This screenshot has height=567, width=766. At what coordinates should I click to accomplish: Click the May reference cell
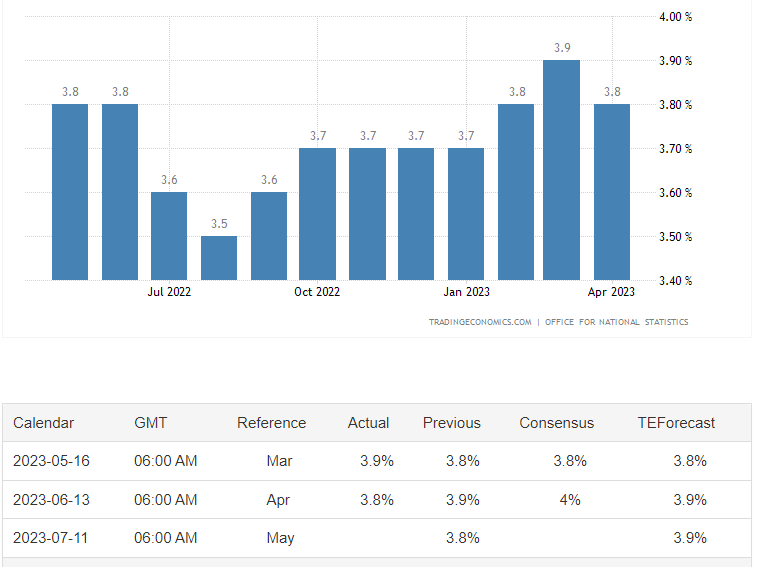point(280,538)
